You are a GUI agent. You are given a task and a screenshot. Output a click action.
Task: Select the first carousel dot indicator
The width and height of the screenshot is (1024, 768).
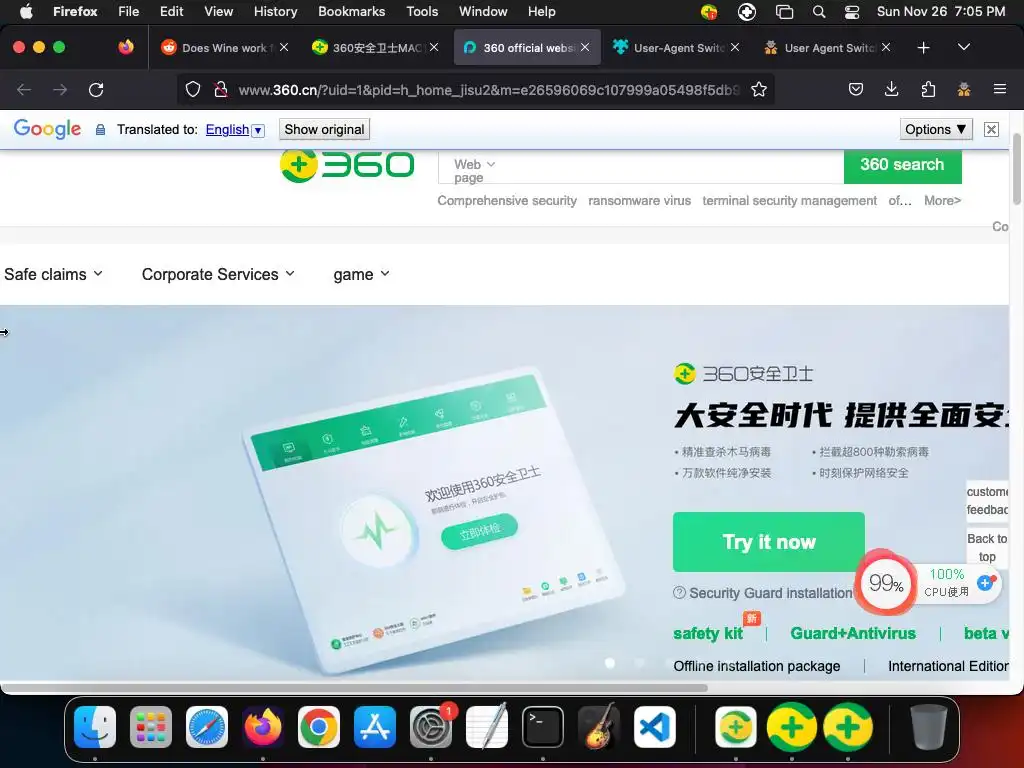610,663
